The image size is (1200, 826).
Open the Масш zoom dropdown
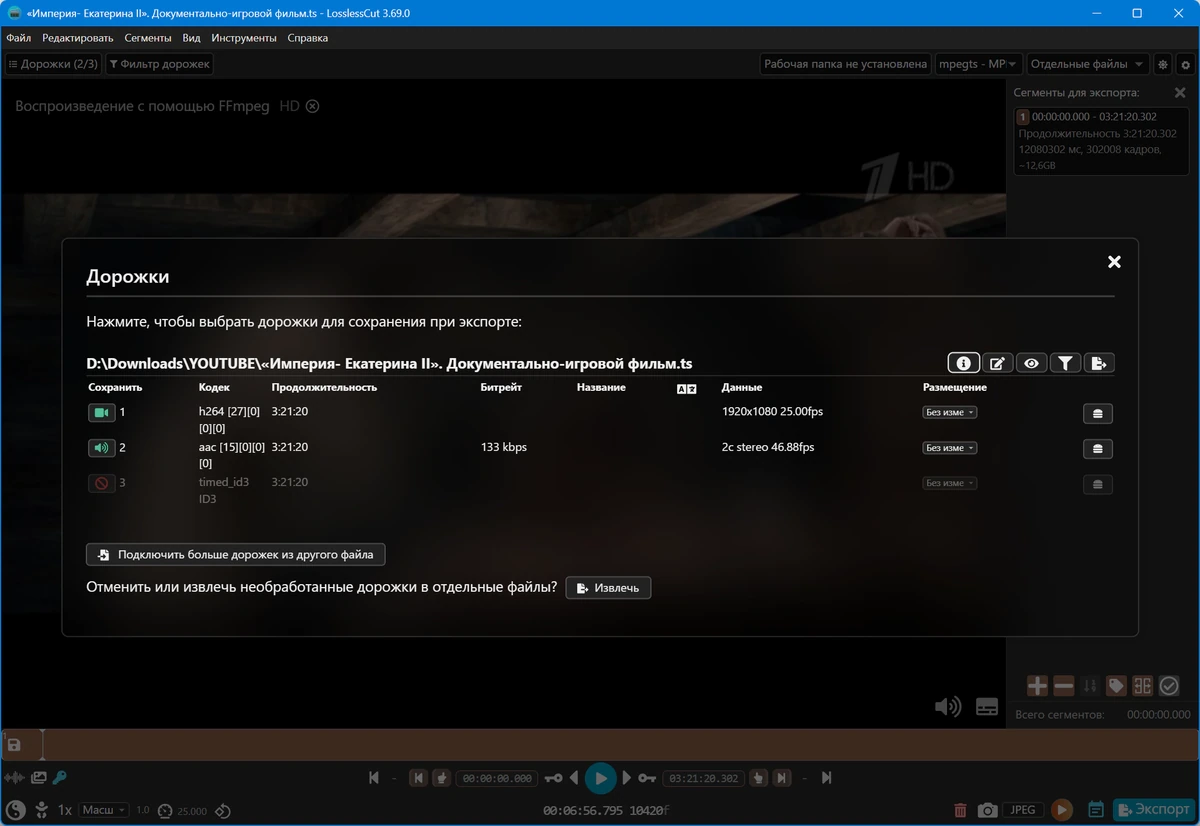click(x=104, y=810)
